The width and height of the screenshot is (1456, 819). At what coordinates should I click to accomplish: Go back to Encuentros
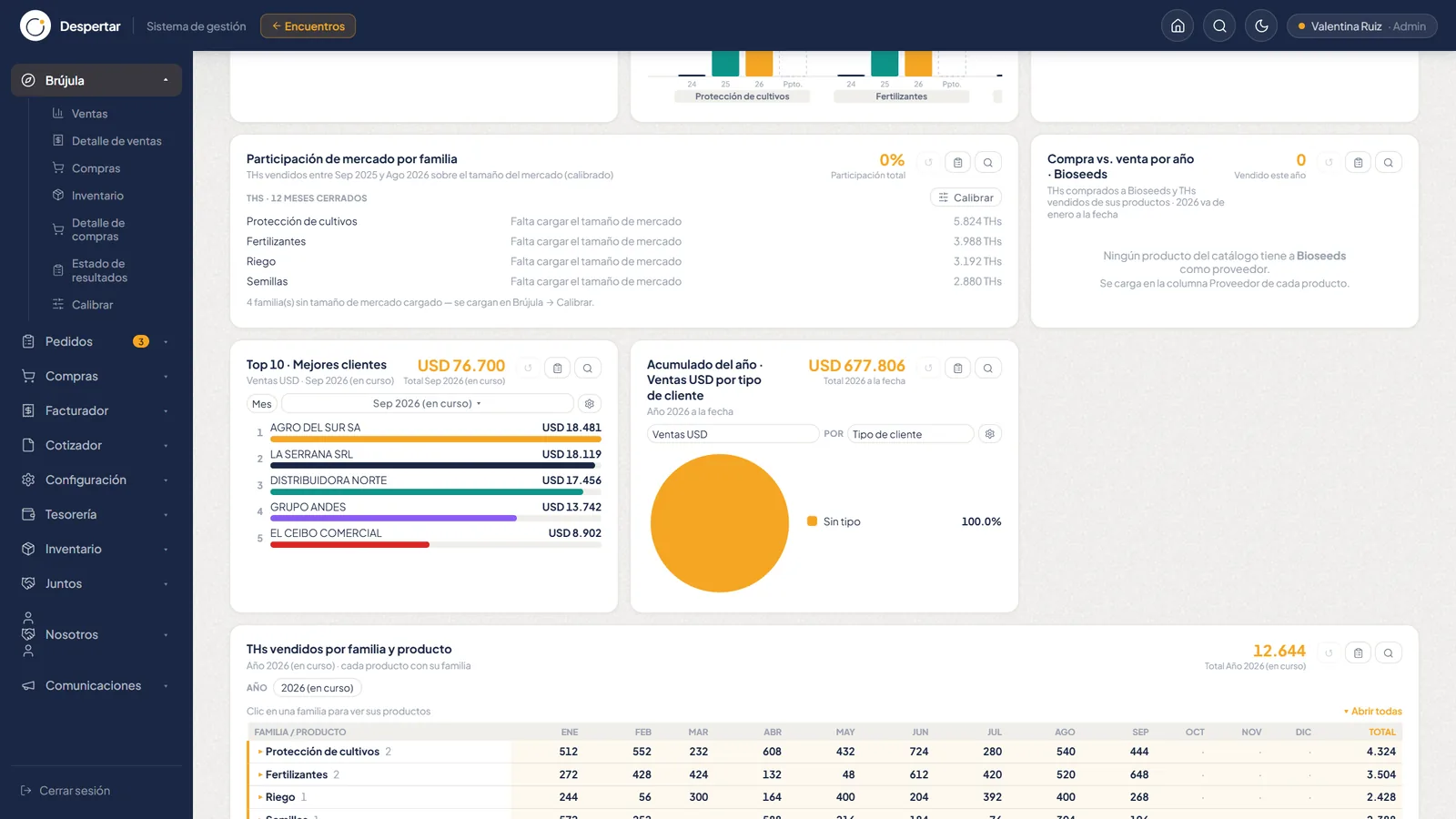tap(308, 26)
